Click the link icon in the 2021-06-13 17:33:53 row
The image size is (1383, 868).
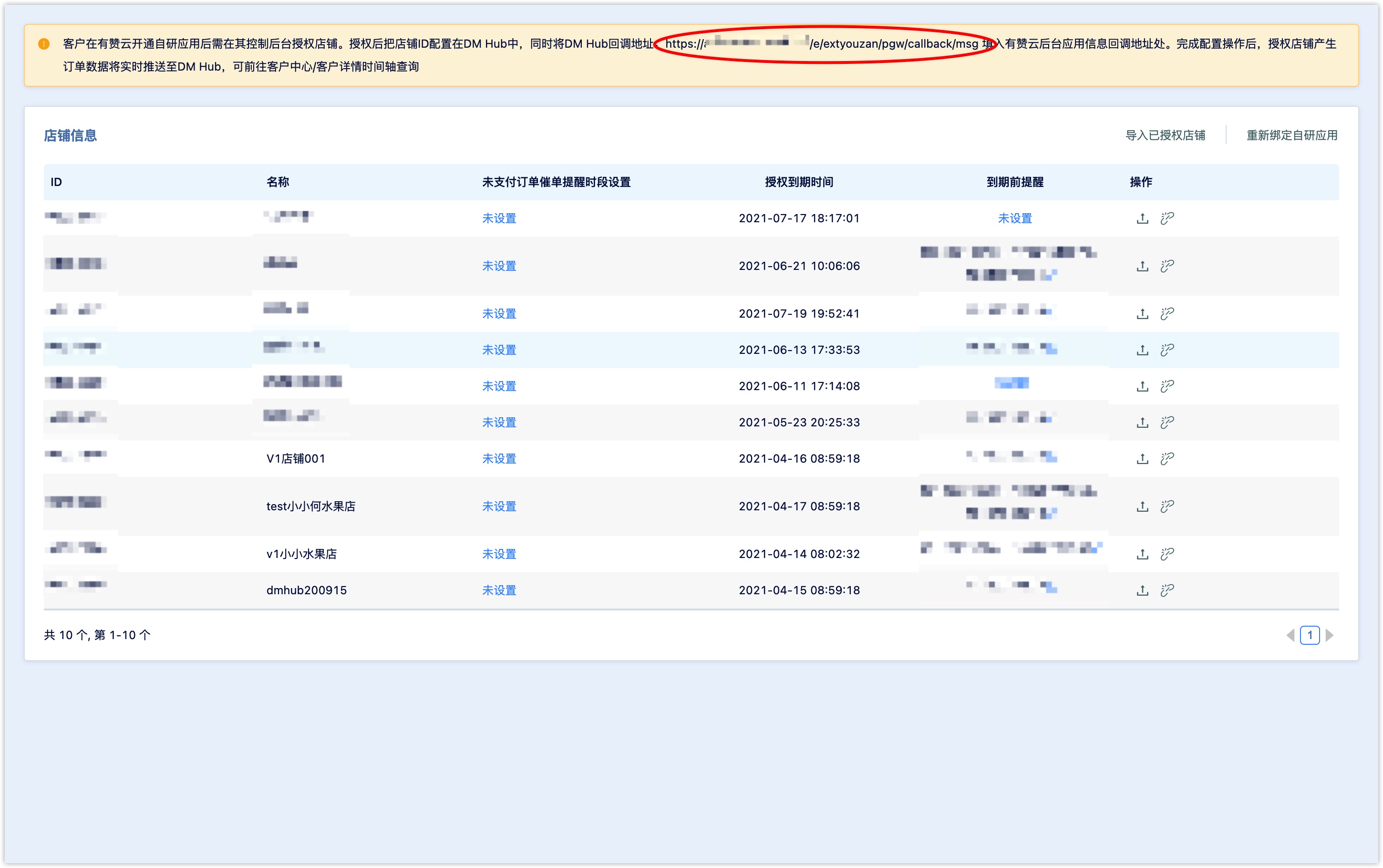(1166, 350)
